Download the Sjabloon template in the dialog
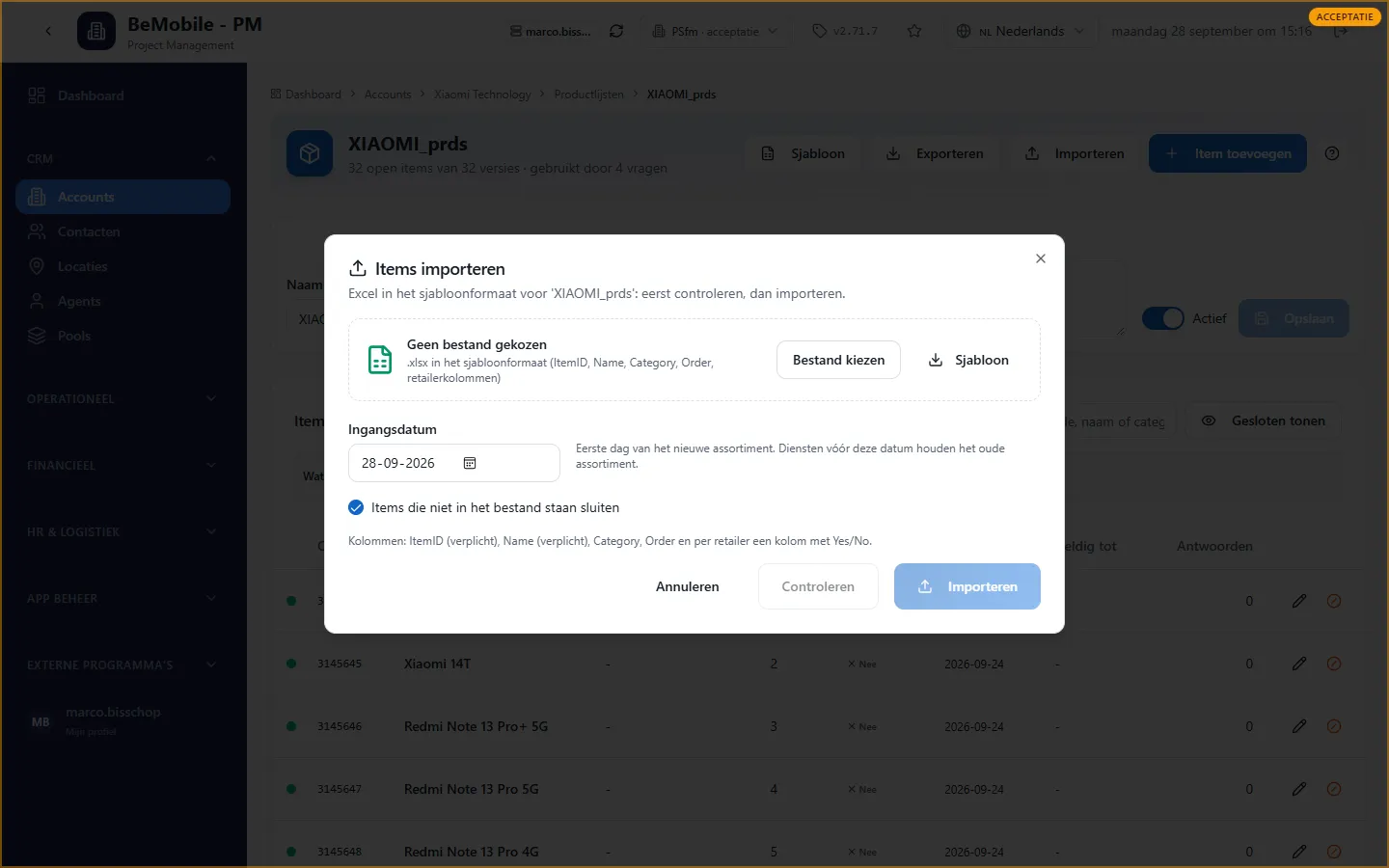 point(968,360)
